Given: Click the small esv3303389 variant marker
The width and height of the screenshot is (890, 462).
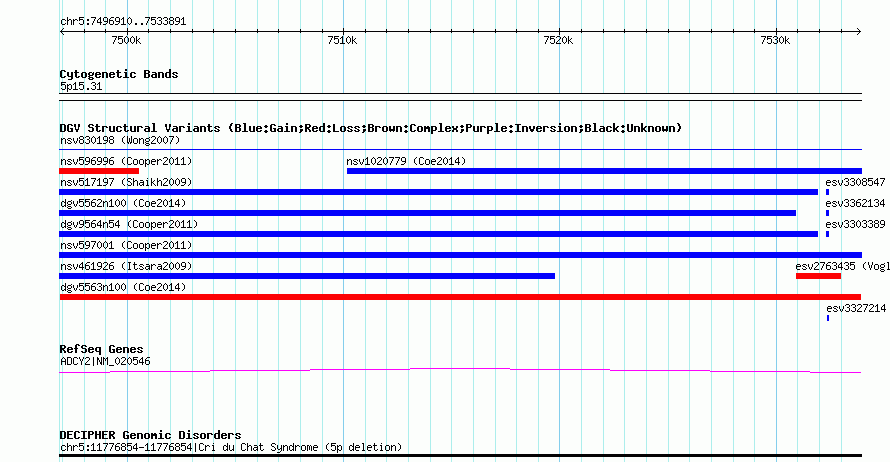Looking at the screenshot, I should pos(828,234).
